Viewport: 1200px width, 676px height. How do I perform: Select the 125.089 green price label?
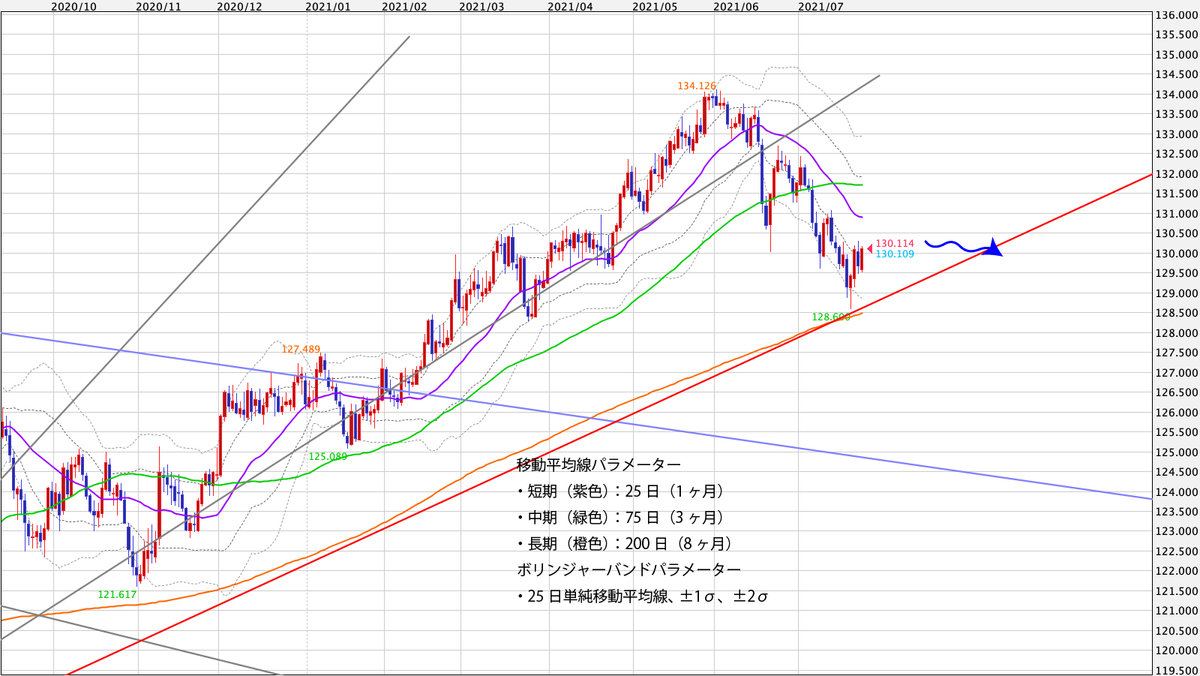coord(327,456)
